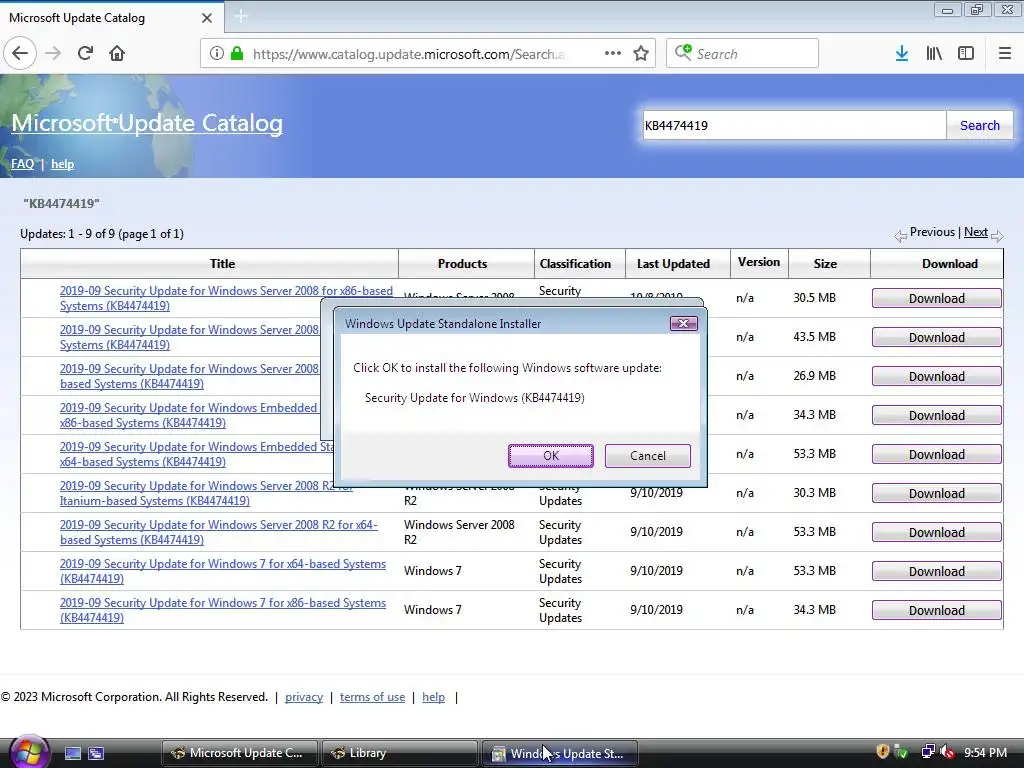Open the Firefox hamburger menu
Viewport: 1024px width, 768px height.
click(x=1005, y=54)
